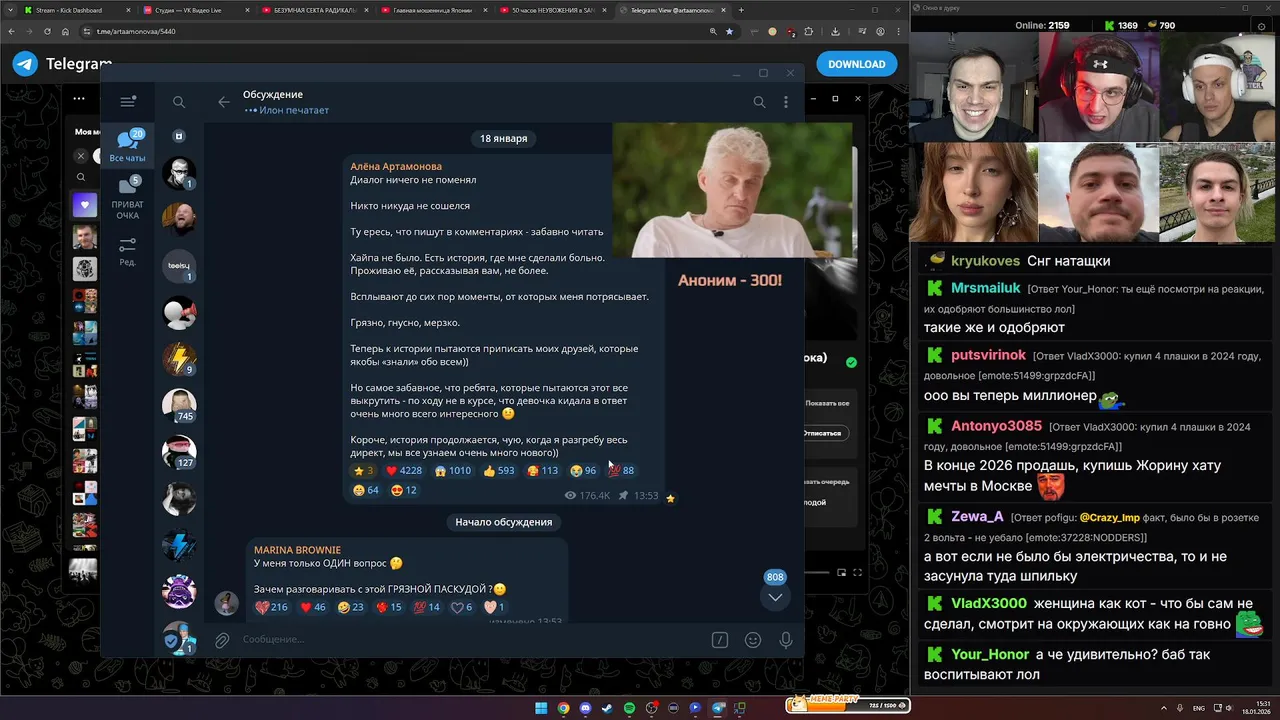Click attach file paperclip icon
Viewport: 1280px width, 720px height.
pyautogui.click(x=222, y=639)
